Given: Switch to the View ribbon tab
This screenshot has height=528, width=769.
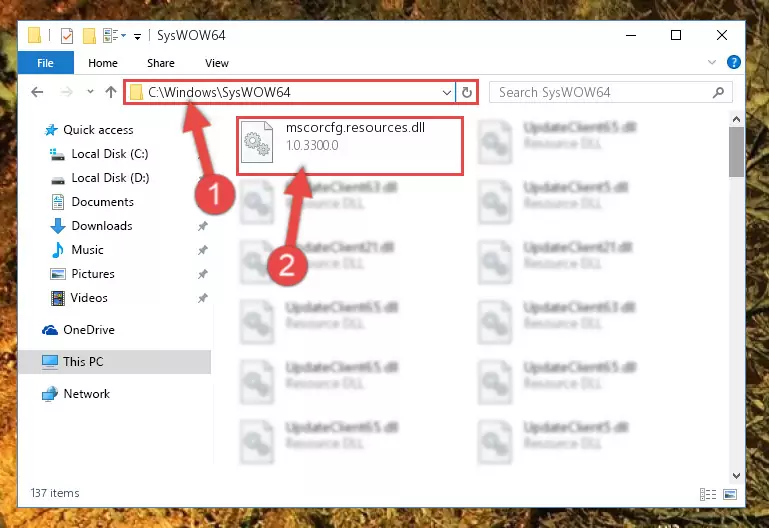Looking at the screenshot, I should point(217,63).
